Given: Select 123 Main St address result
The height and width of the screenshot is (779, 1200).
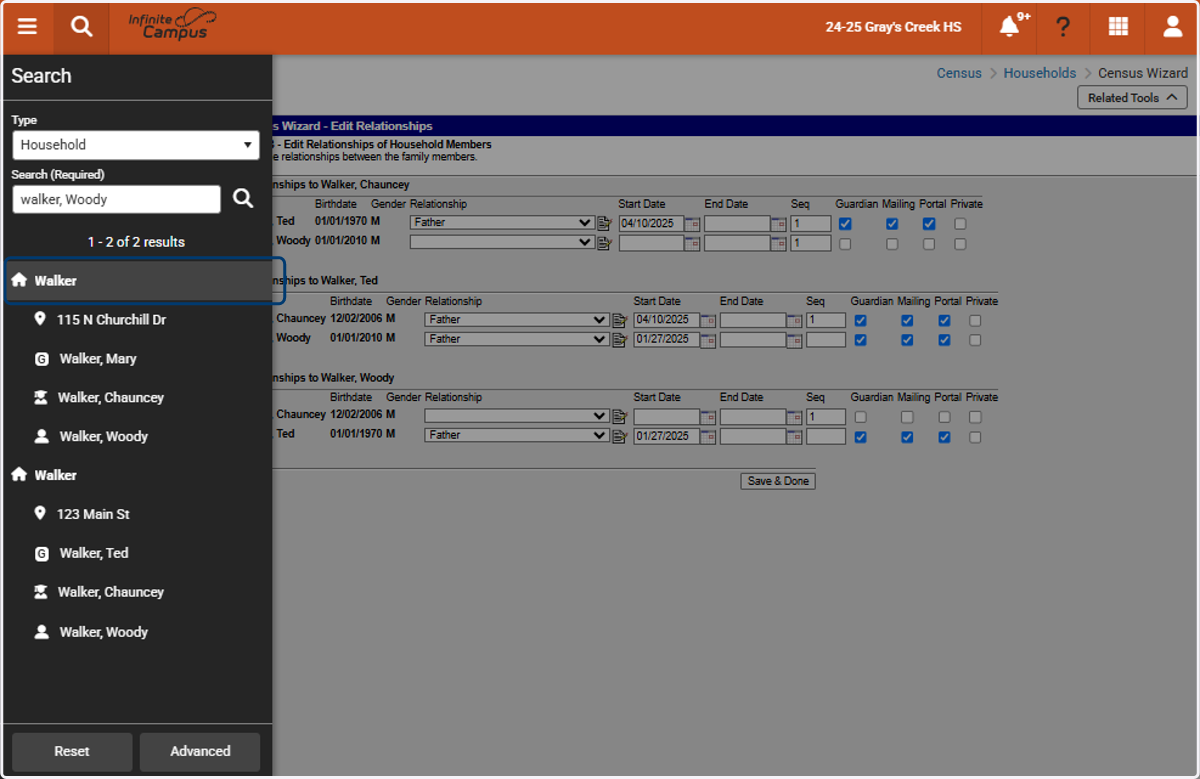Looking at the screenshot, I should (93, 514).
